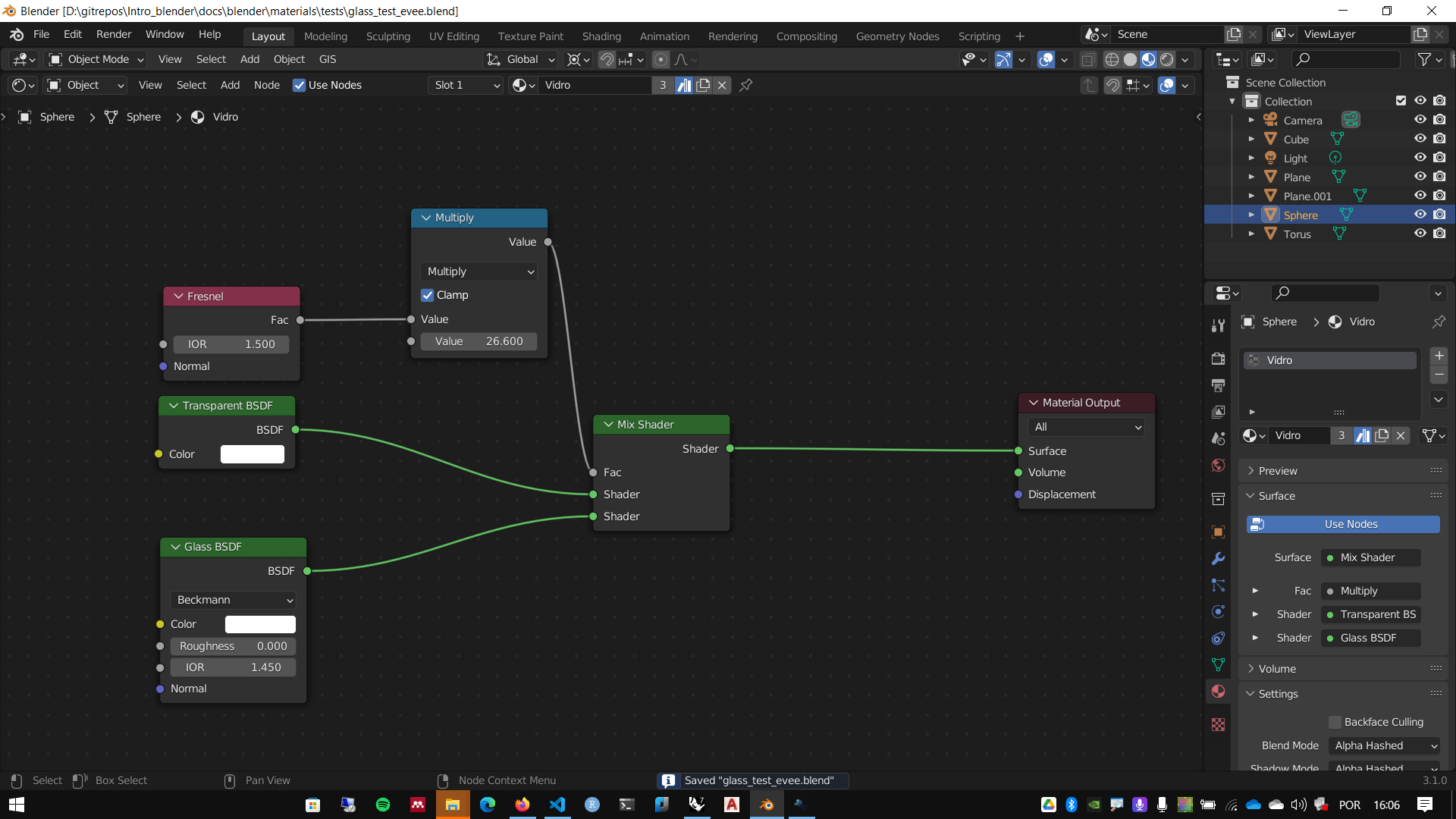
Task: Open the Modifiers wrench properties tab
Action: coord(1218,559)
